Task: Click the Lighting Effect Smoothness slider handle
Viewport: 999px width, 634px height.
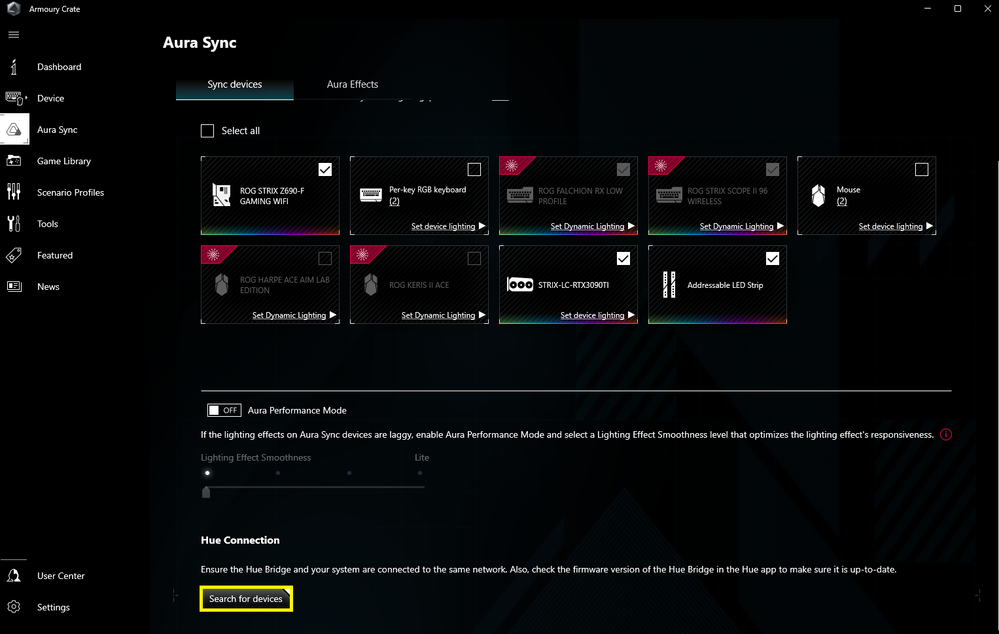Action: click(x=206, y=492)
